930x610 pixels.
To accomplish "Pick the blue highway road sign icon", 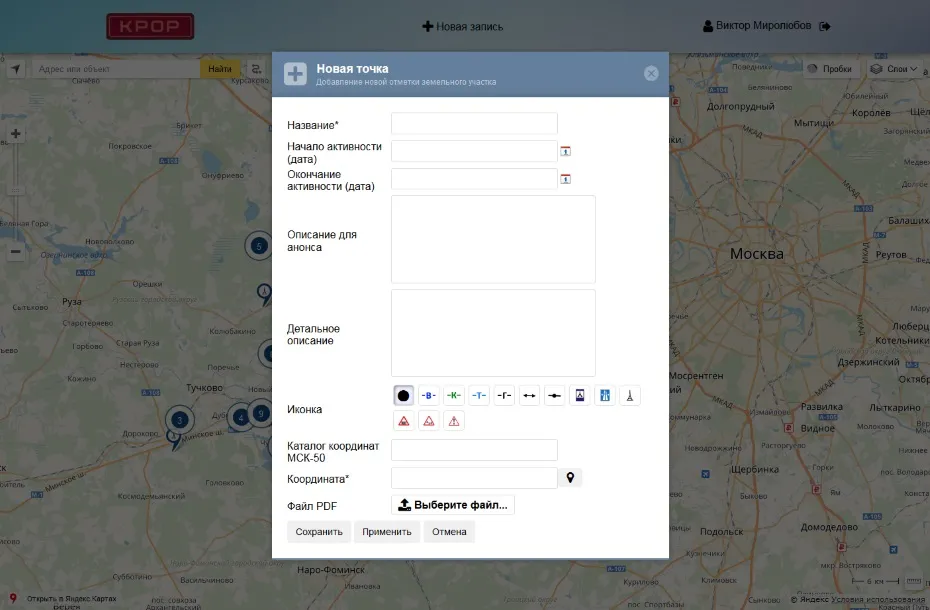I will (605, 396).
